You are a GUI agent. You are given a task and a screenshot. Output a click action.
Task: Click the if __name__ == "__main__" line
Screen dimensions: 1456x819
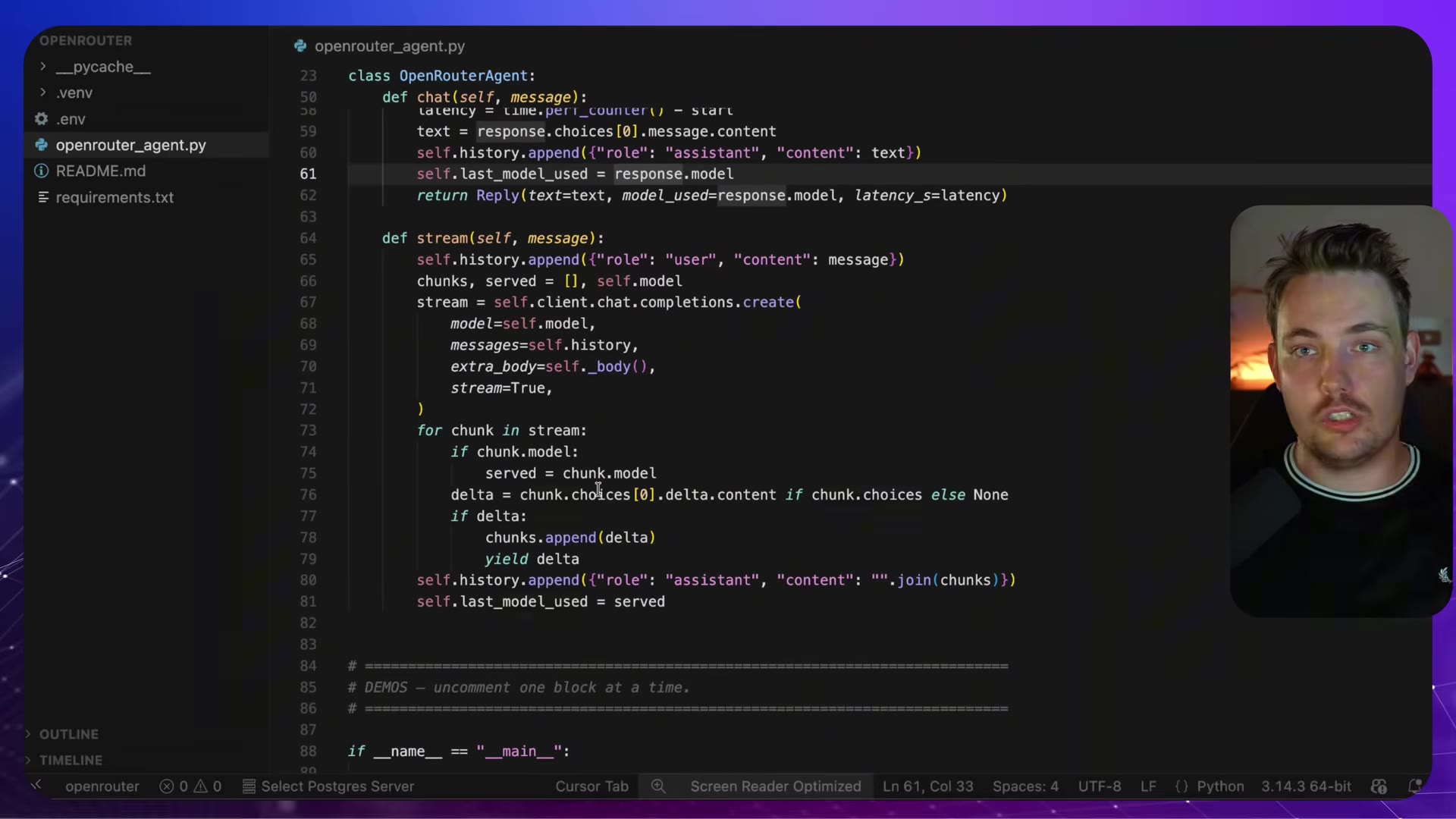coord(459,751)
